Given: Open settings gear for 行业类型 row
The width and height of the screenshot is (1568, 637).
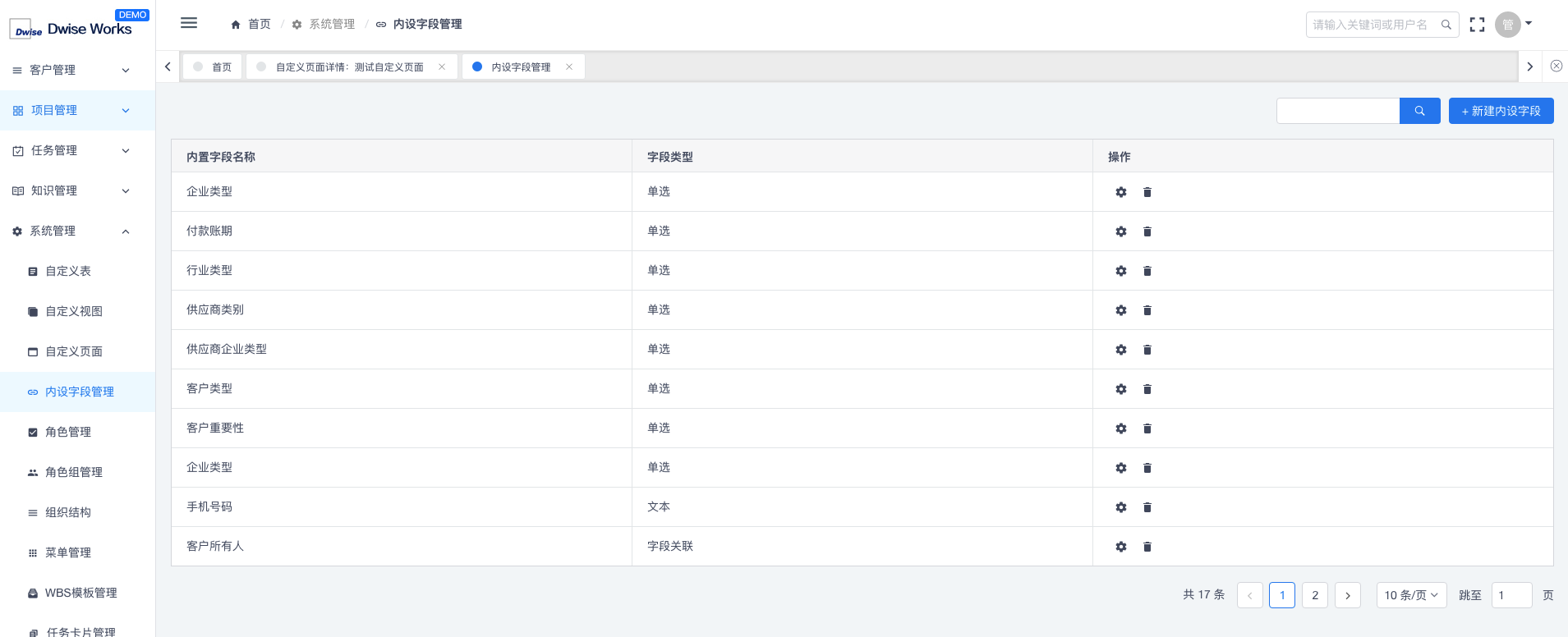Looking at the screenshot, I should [1121, 271].
